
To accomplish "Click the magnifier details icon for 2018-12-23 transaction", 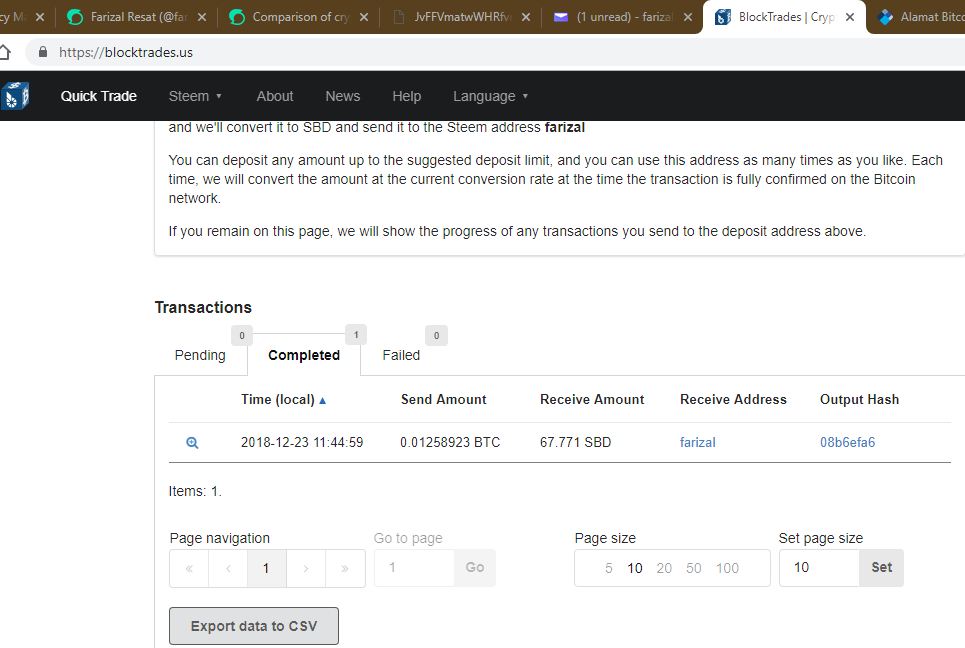I will click(192, 442).
